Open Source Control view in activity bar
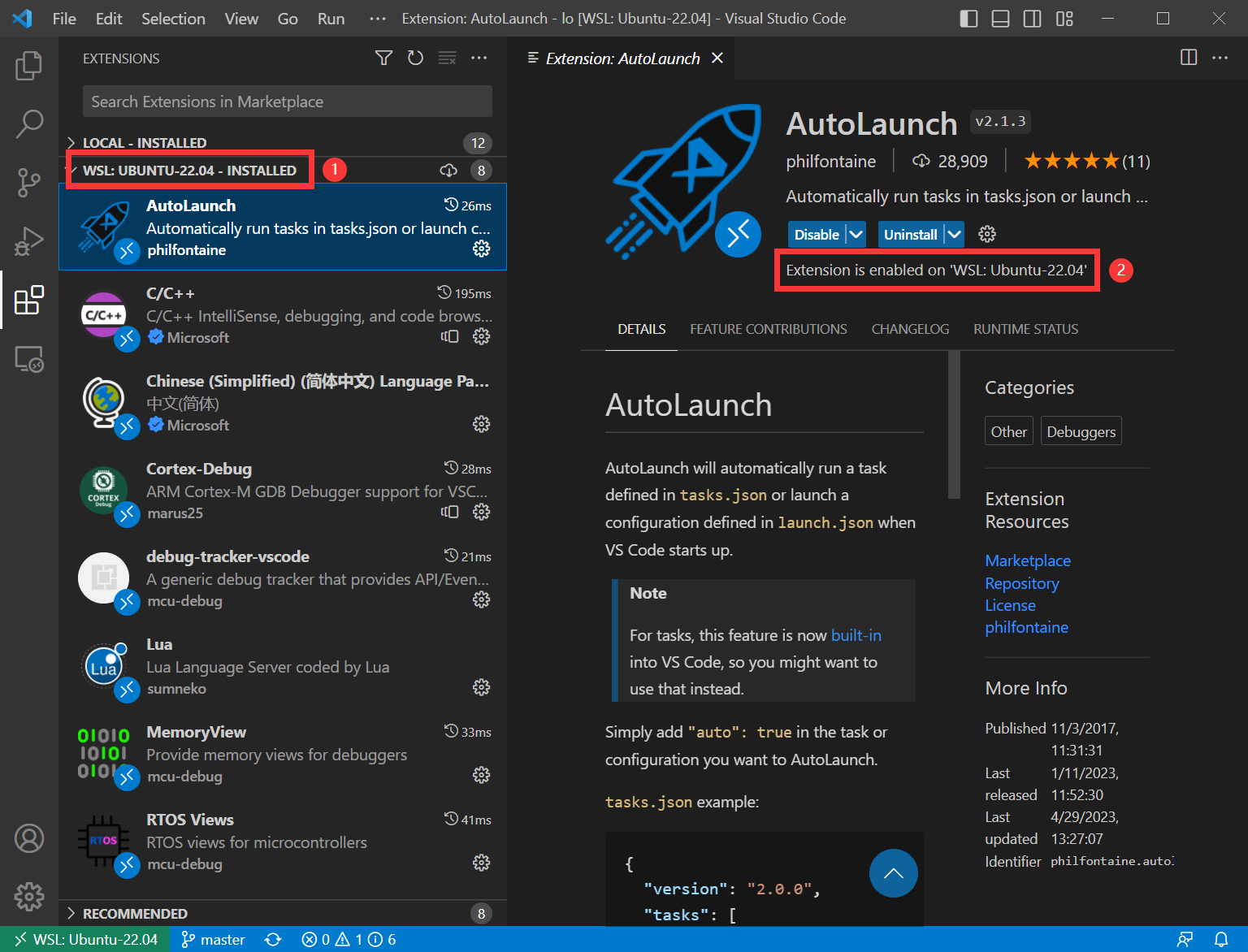The image size is (1248, 952). tap(29, 183)
